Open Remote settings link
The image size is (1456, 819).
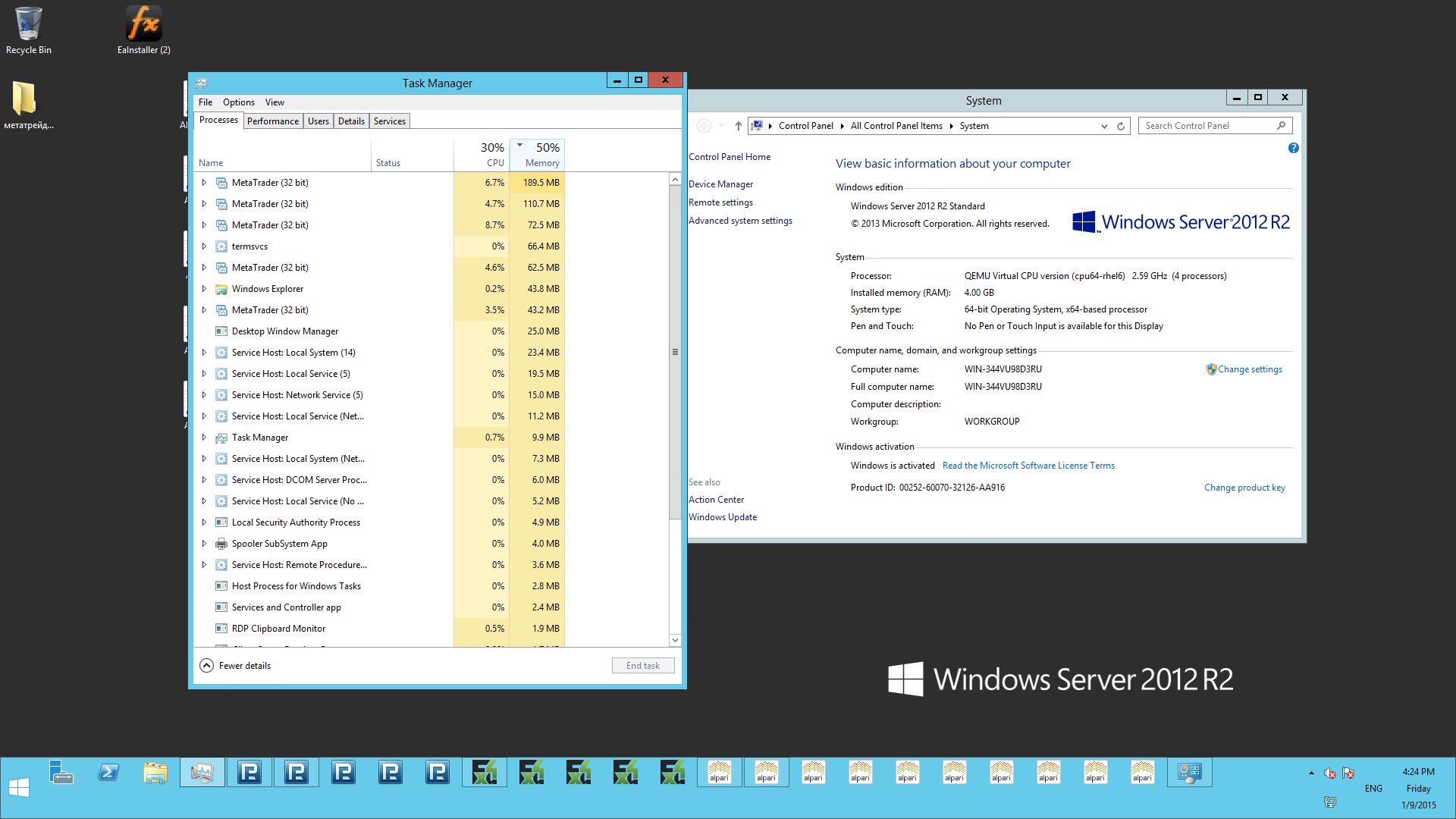coord(720,202)
